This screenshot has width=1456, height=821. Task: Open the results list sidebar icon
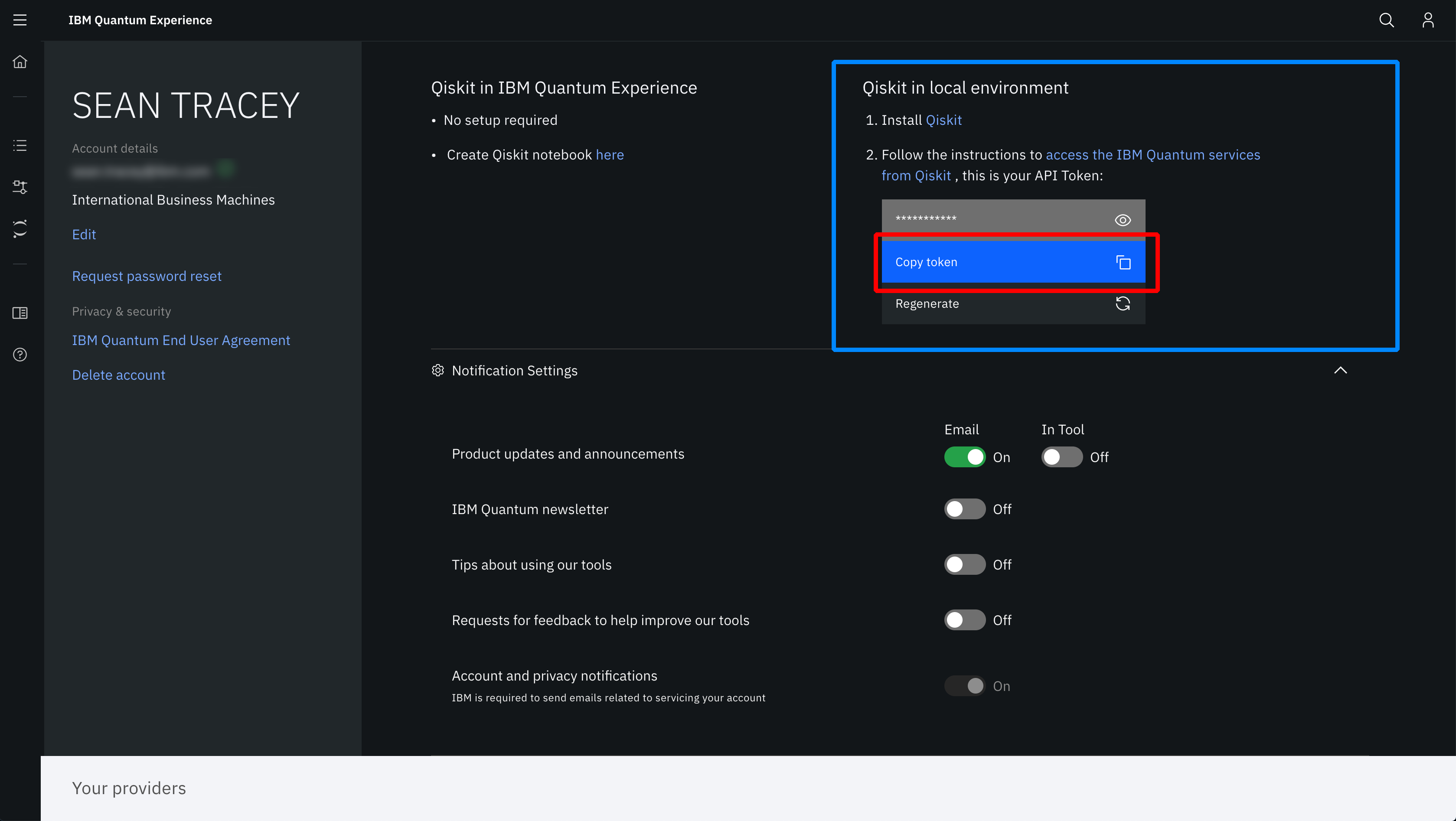point(20,146)
